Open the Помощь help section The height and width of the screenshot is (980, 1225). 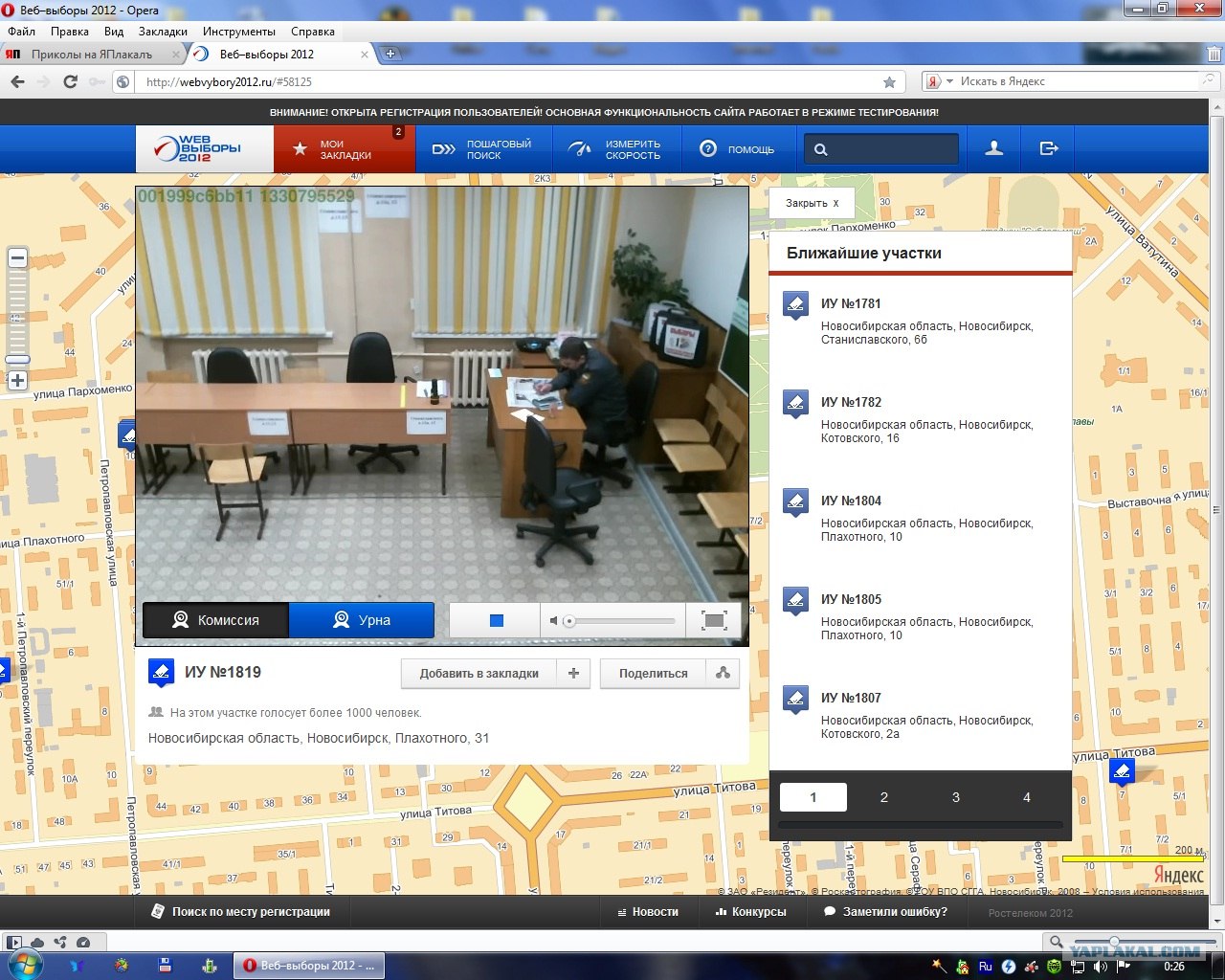coord(737,149)
